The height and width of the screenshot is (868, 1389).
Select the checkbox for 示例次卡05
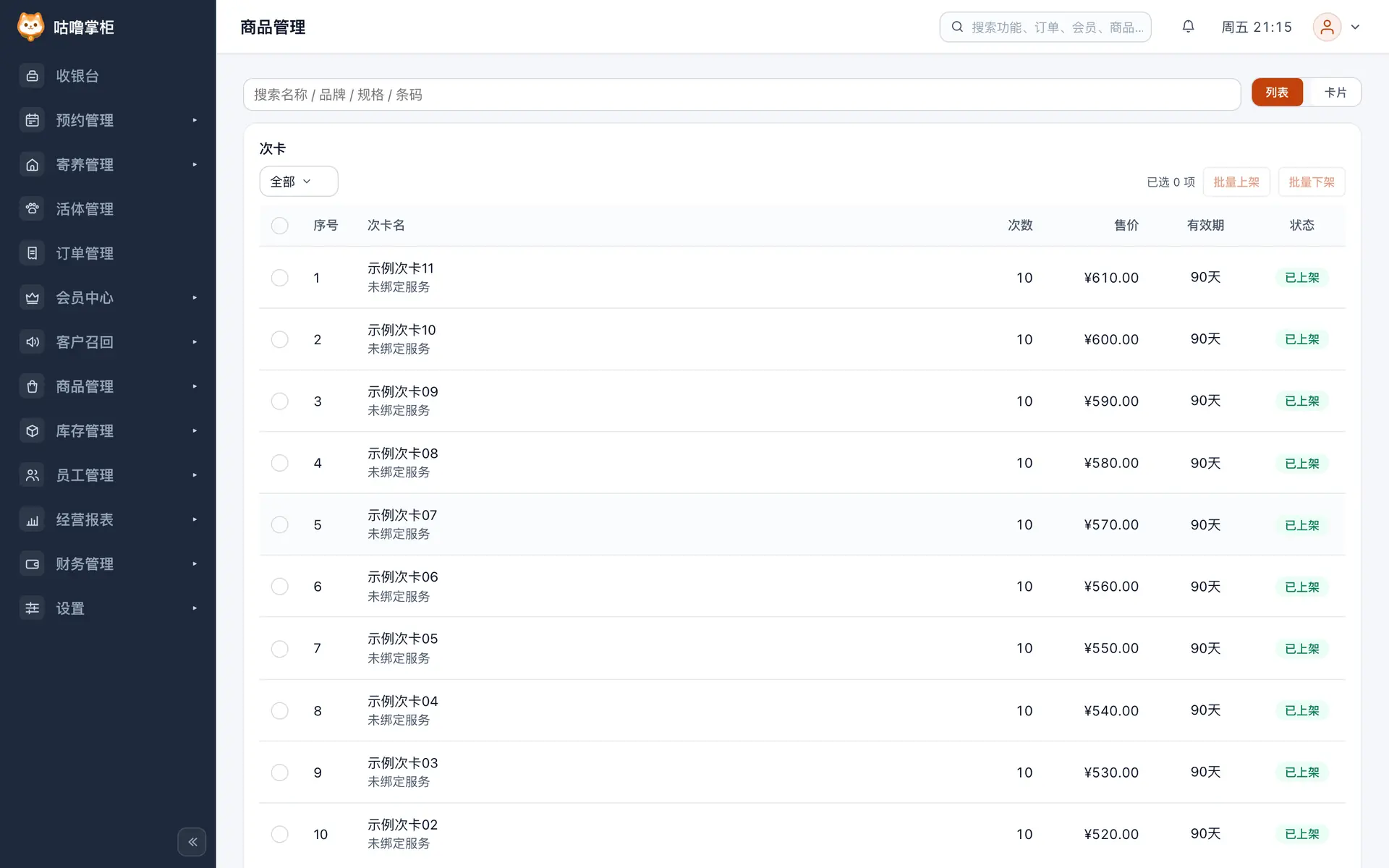click(279, 649)
